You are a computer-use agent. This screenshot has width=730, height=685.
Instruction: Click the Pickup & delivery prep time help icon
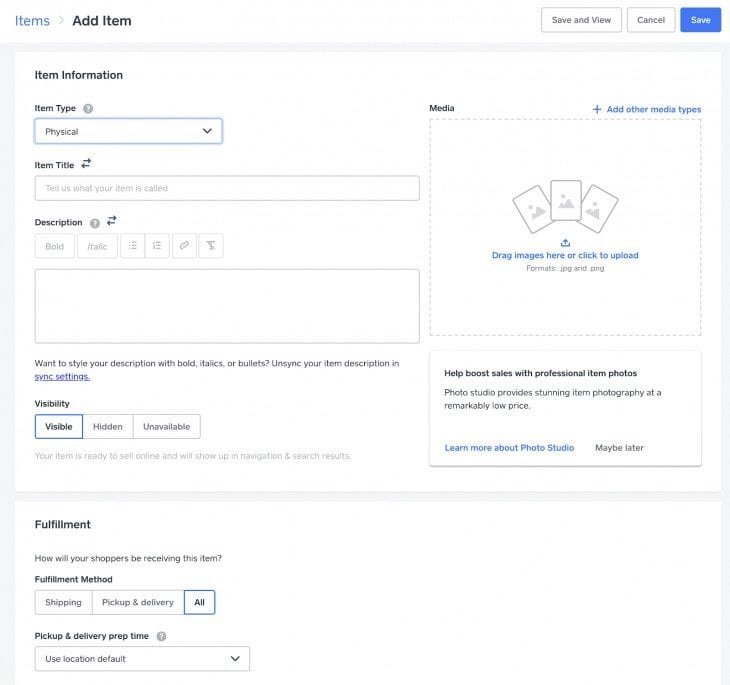coord(162,636)
